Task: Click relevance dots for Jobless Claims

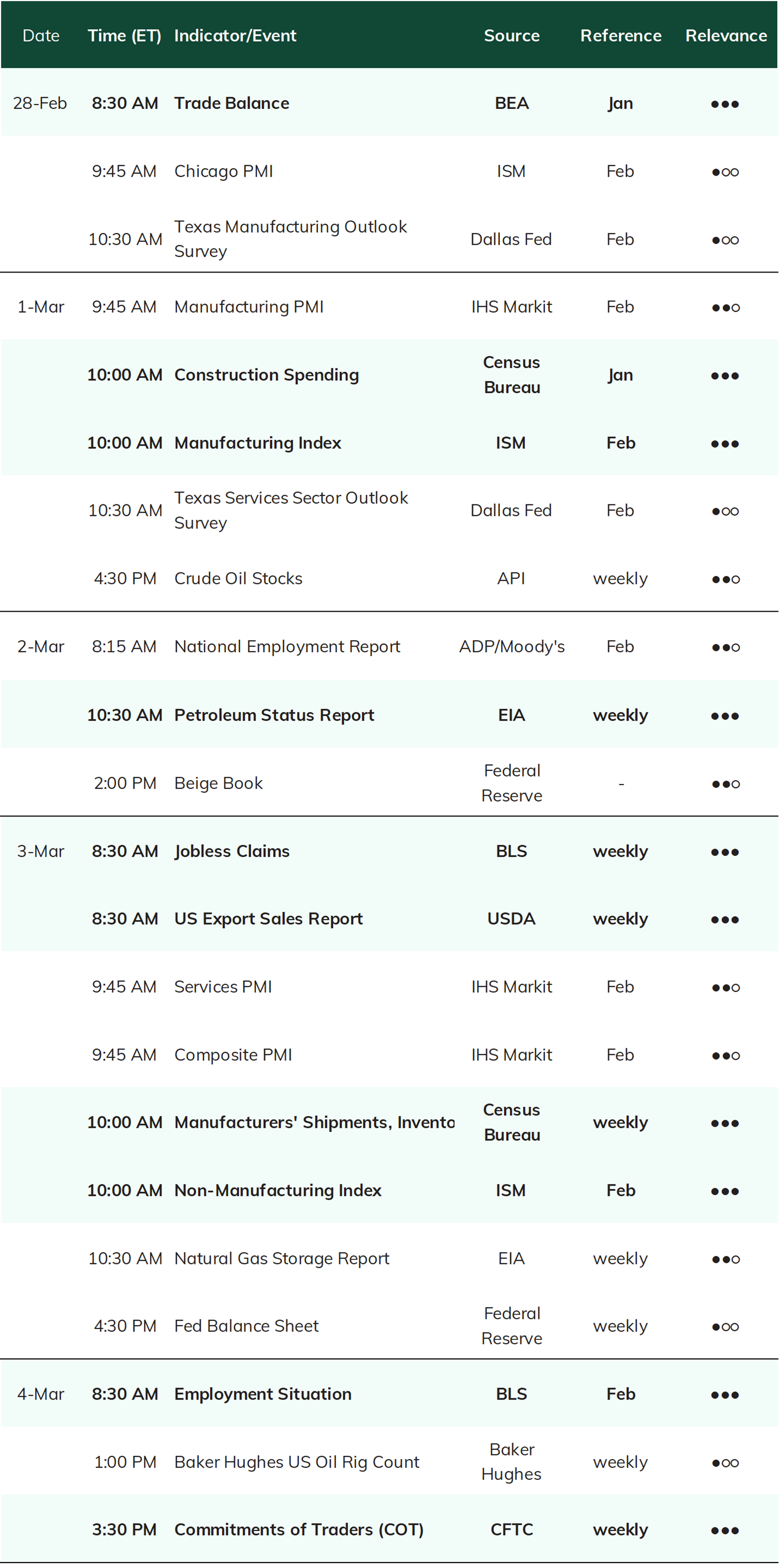Action: pyautogui.click(x=725, y=852)
